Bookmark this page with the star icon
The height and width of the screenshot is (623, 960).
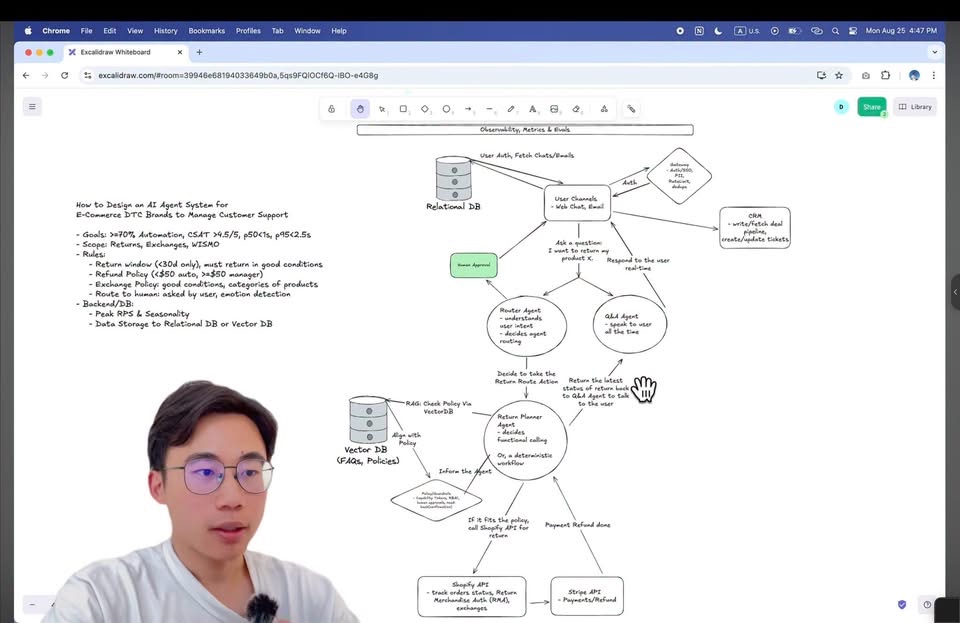click(839, 75)
